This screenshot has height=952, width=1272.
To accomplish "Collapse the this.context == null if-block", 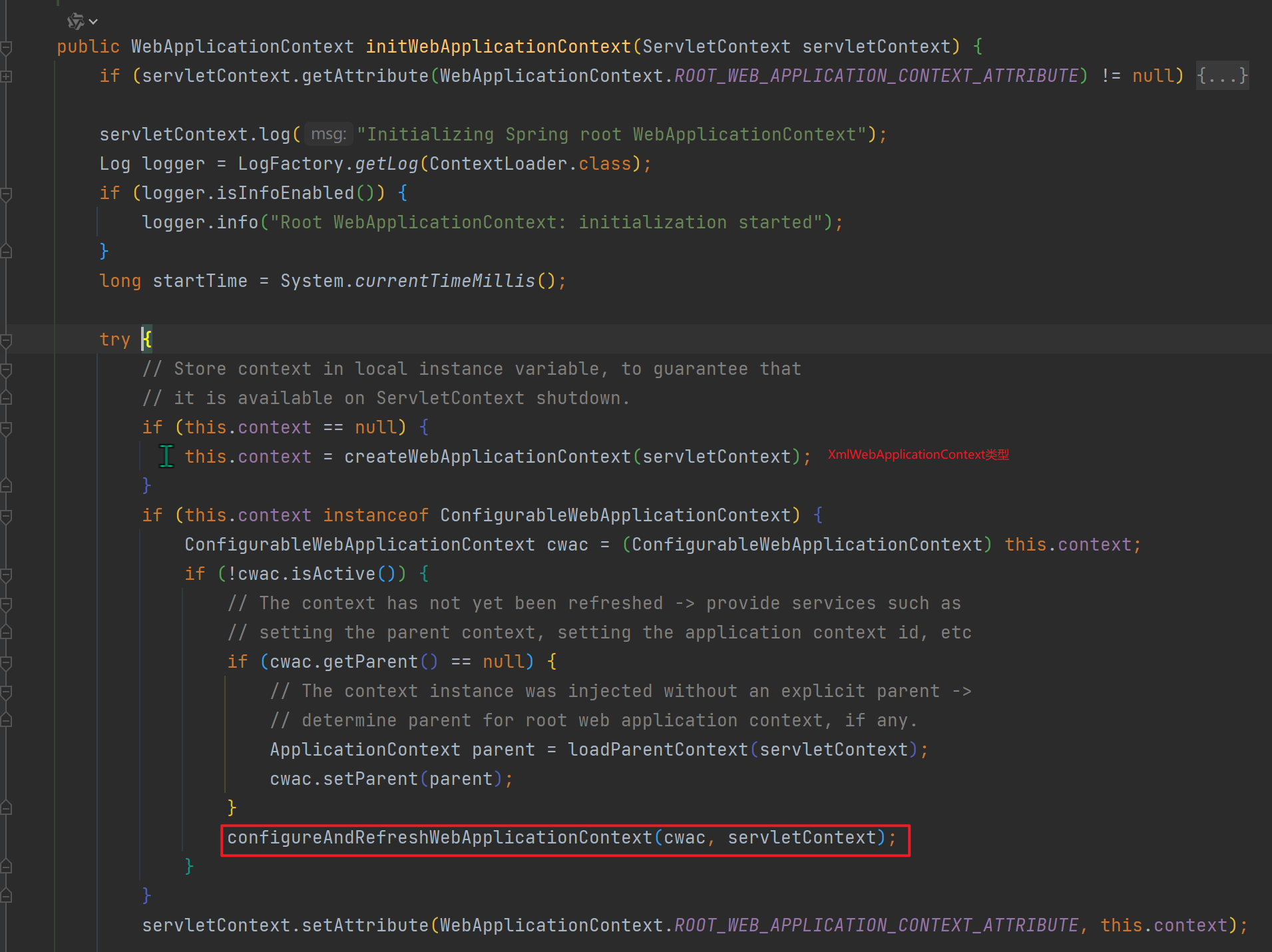I will tap(7, 428).
